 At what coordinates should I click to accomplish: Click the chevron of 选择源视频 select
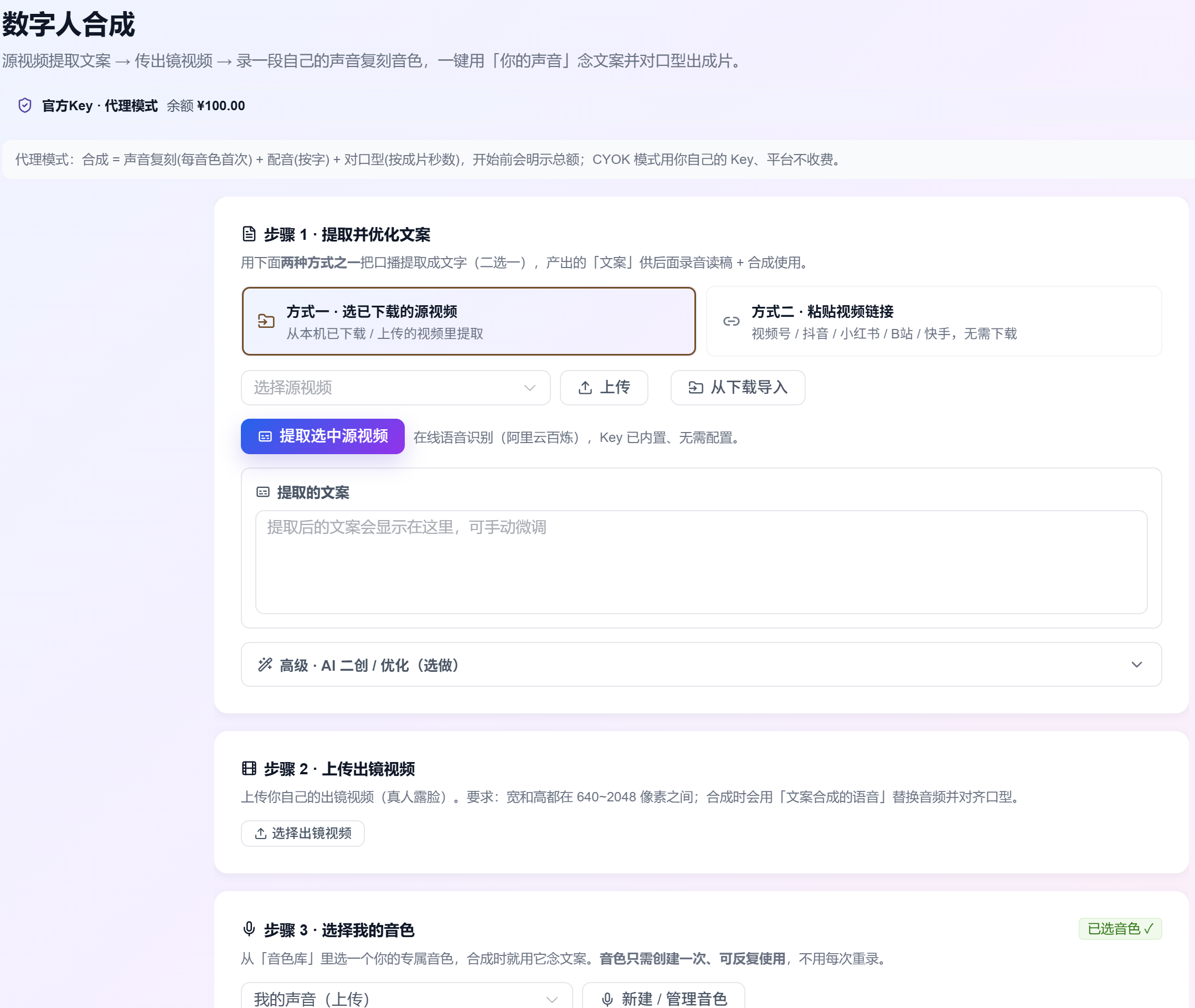click(529, 388)
